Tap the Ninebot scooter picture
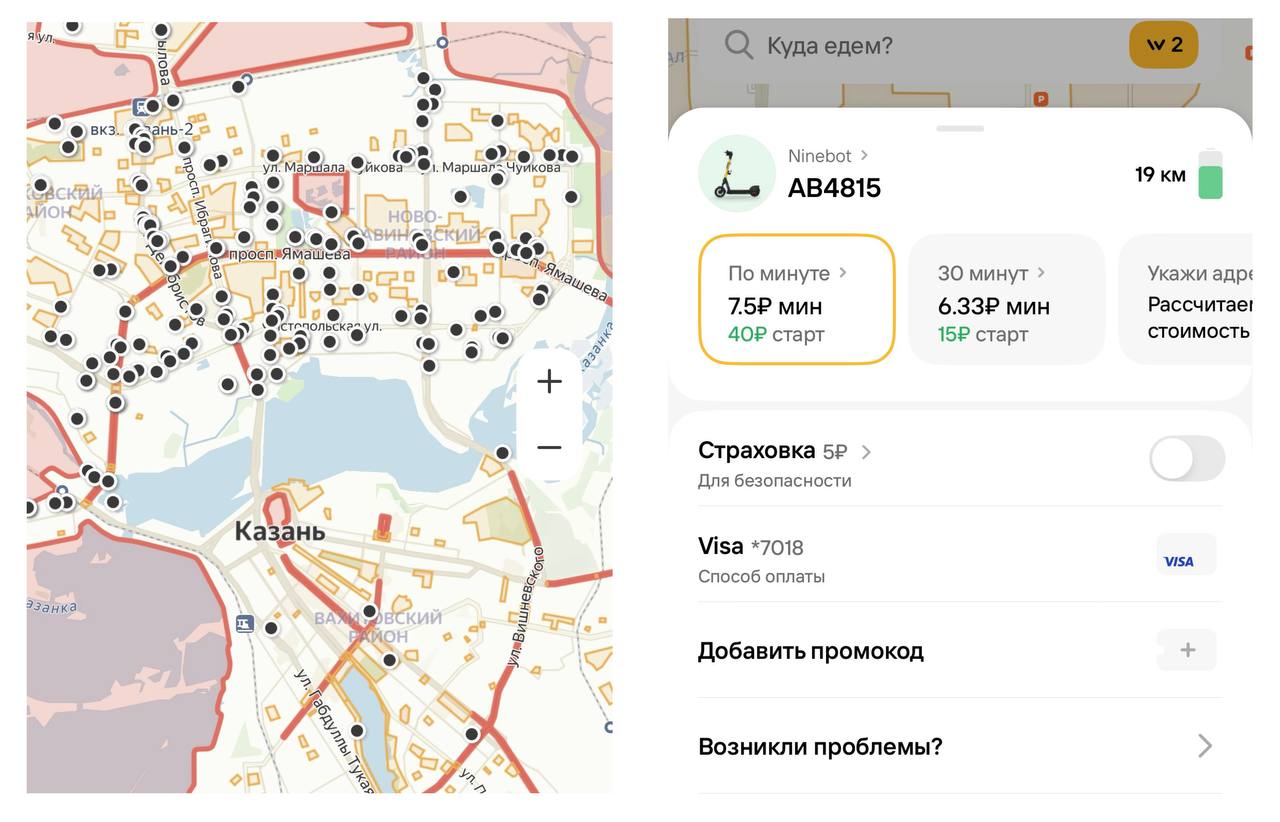 tap(736, 174)
